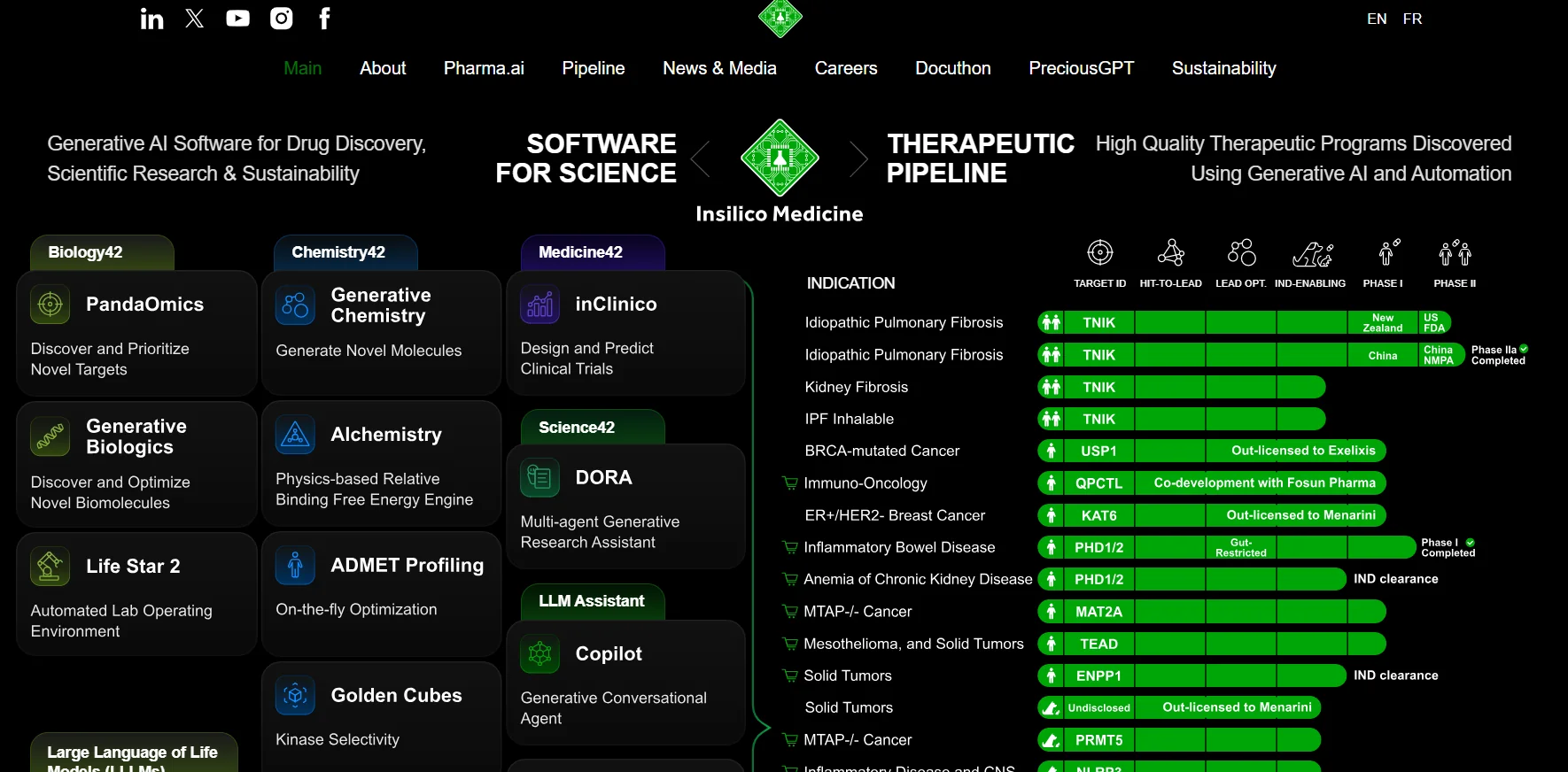Click the Phase I stage icon

coord(1388,253)
